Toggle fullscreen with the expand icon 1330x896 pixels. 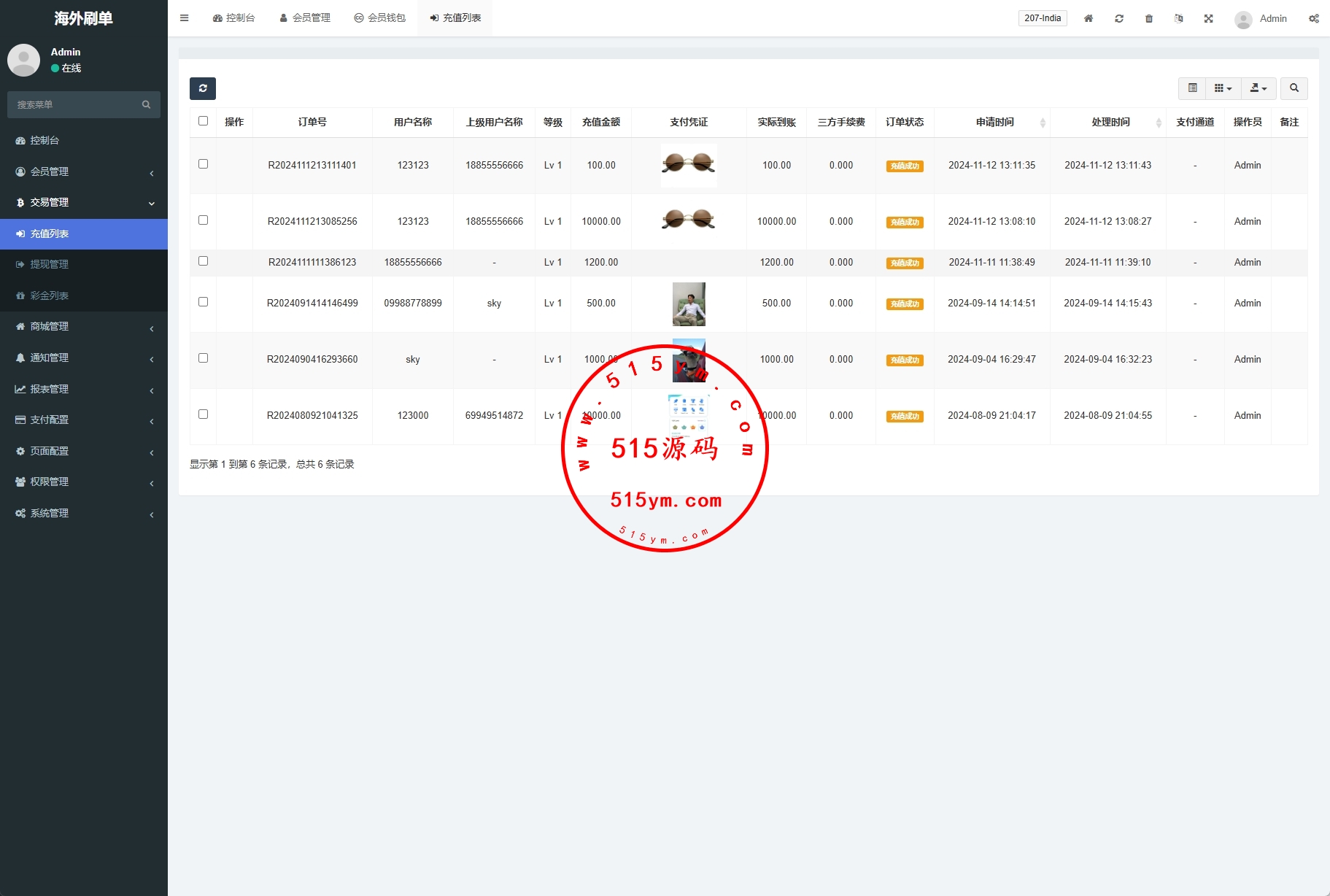1208,18
